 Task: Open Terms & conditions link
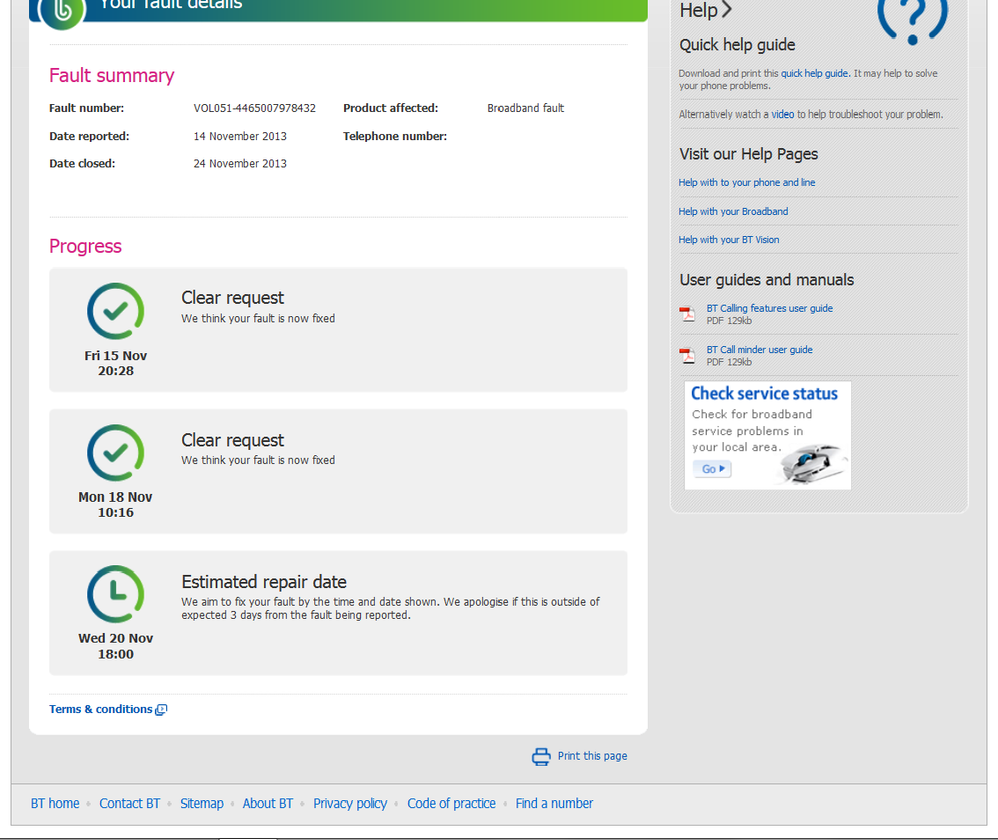101,709
